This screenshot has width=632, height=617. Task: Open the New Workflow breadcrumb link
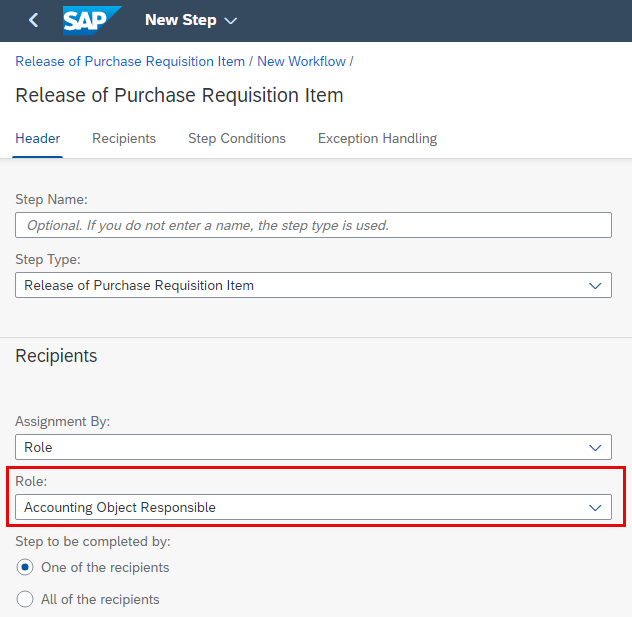click(301, 62)
